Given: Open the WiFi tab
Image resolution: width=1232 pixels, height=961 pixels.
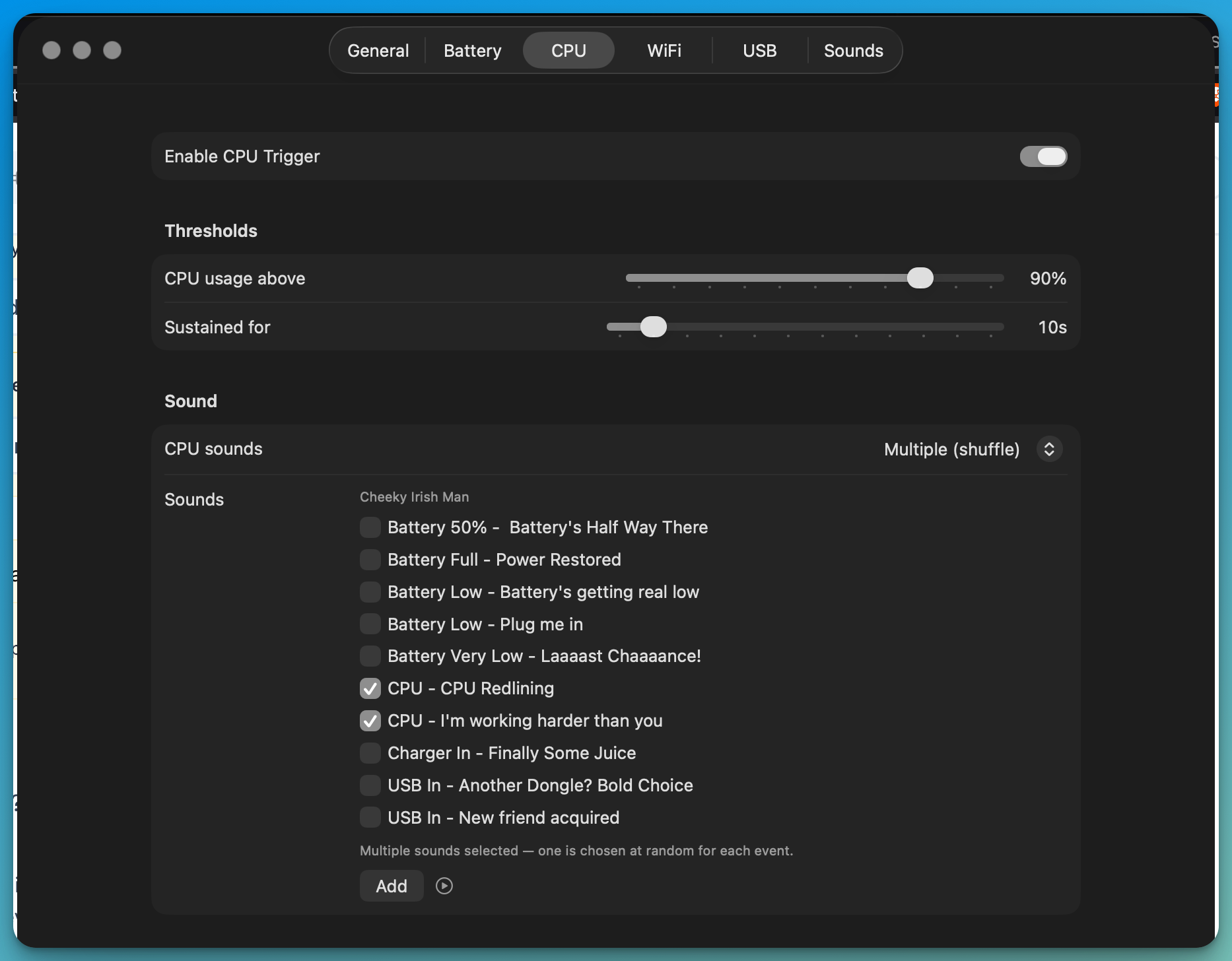Looking at the screenshot, I should pyautogui.click(x=664, y=50).
